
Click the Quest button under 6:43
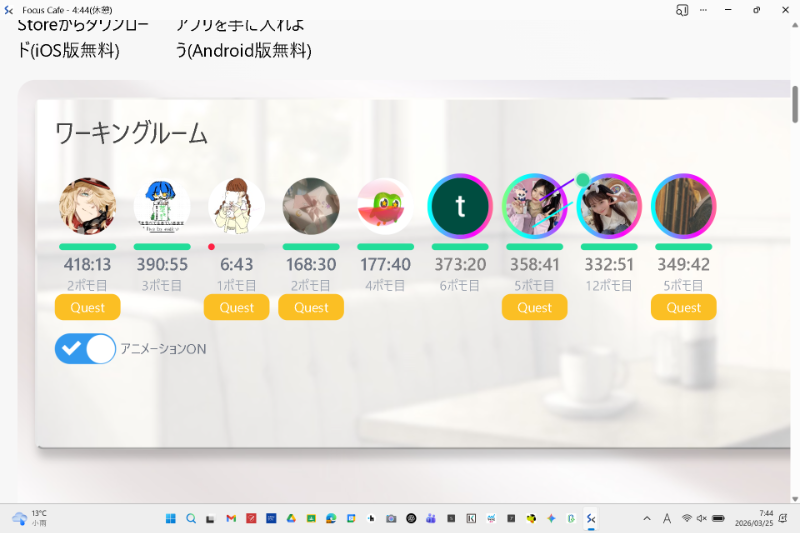[237, 308]
